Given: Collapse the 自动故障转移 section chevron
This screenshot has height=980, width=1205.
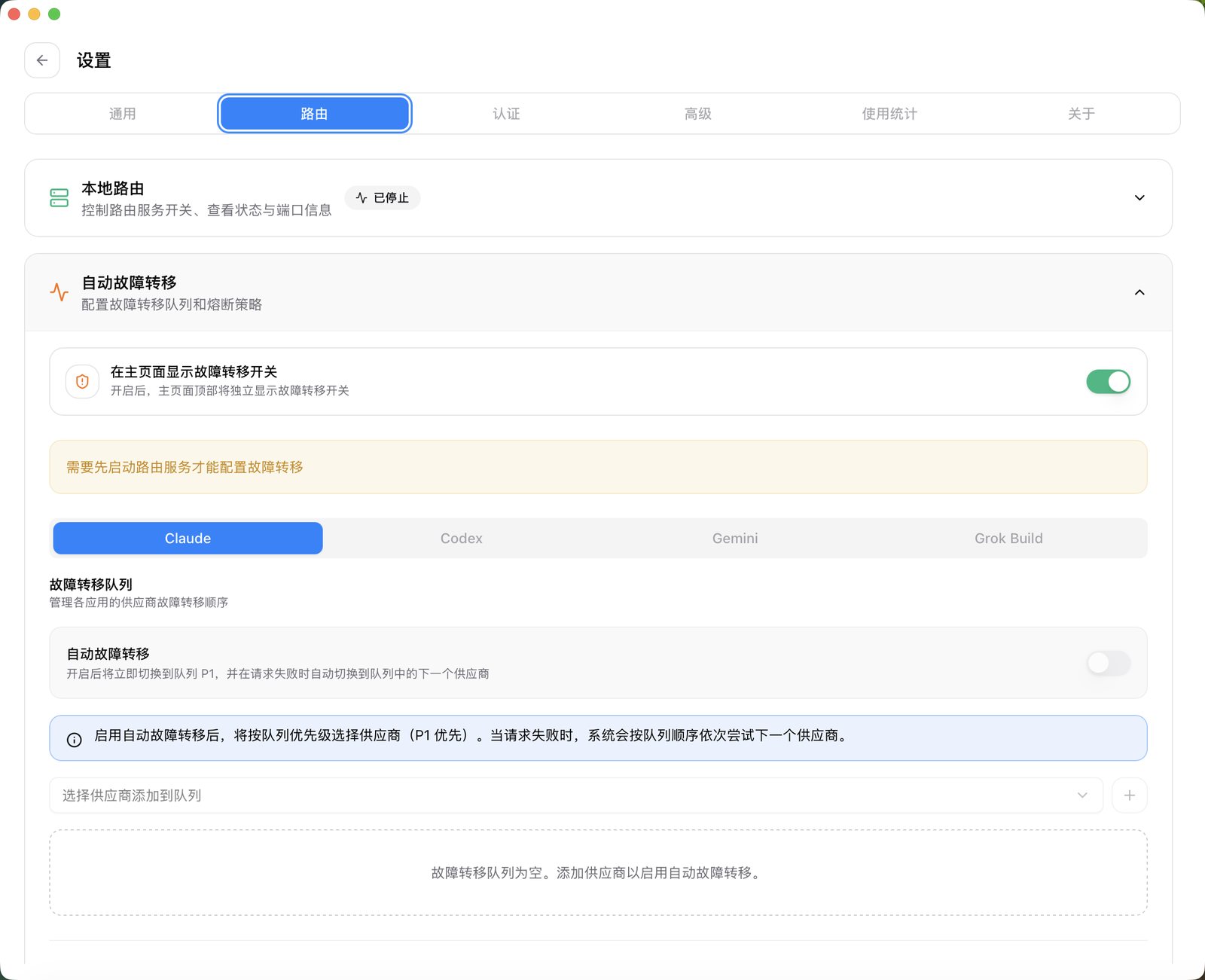Looking at the screenshot, I should pyautogui.click(x=1139, y=292).
